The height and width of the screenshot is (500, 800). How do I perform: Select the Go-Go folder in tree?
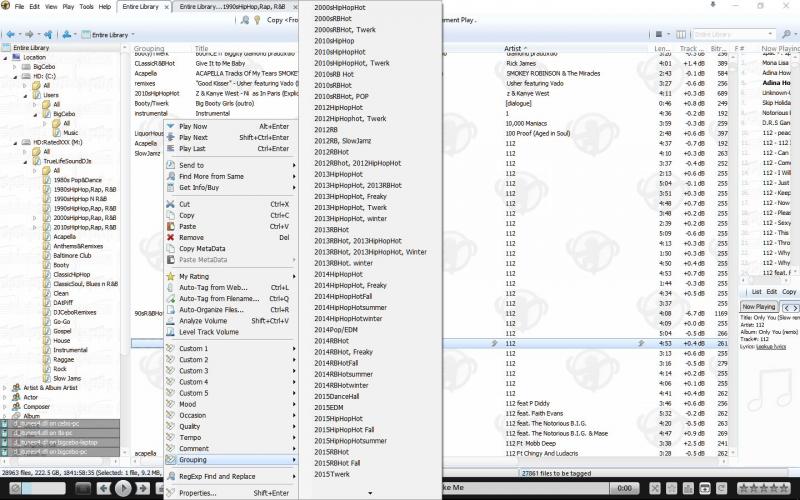click(x=62, y=321)
